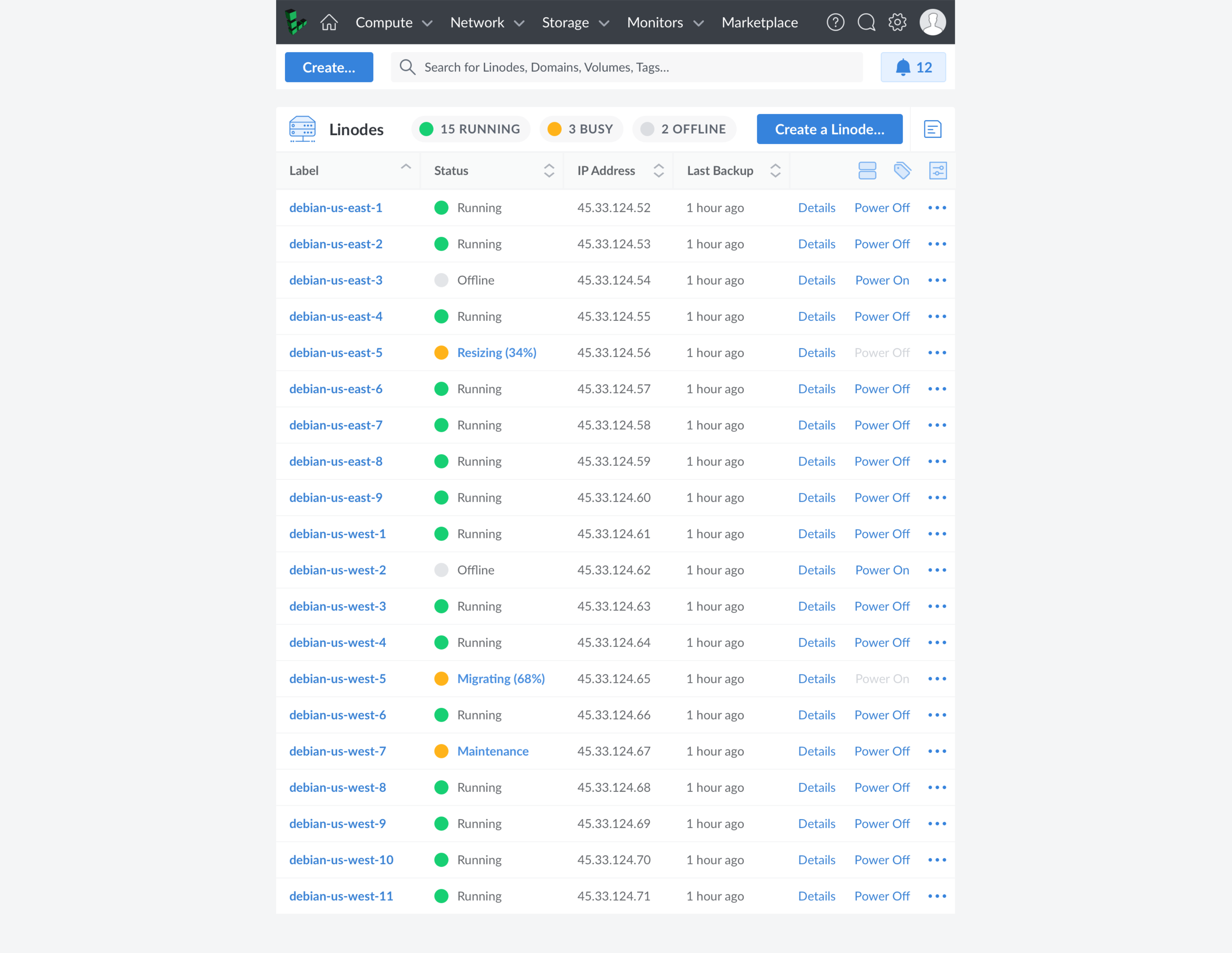Screen dimensions: 1232x953
Task: Open the user profile avatar
Action: coord(932,22)
